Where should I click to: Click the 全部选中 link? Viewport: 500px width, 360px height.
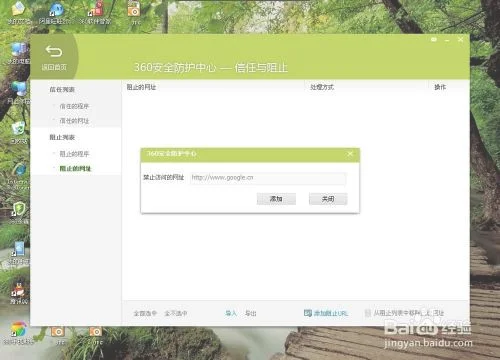pyautogui.click(x=145, y=313)
